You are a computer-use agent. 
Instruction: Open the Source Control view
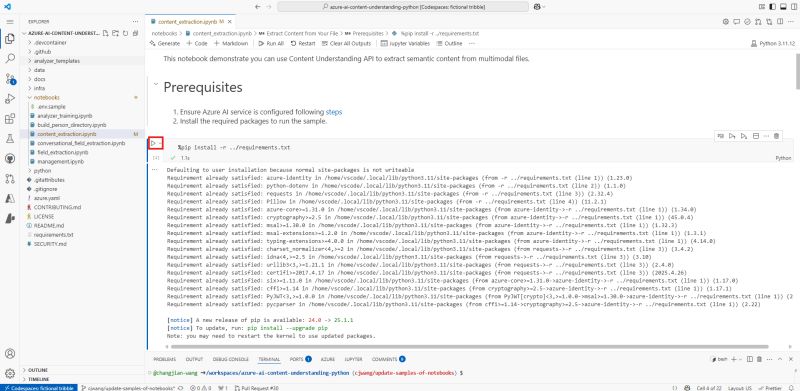tap(10, 79)
